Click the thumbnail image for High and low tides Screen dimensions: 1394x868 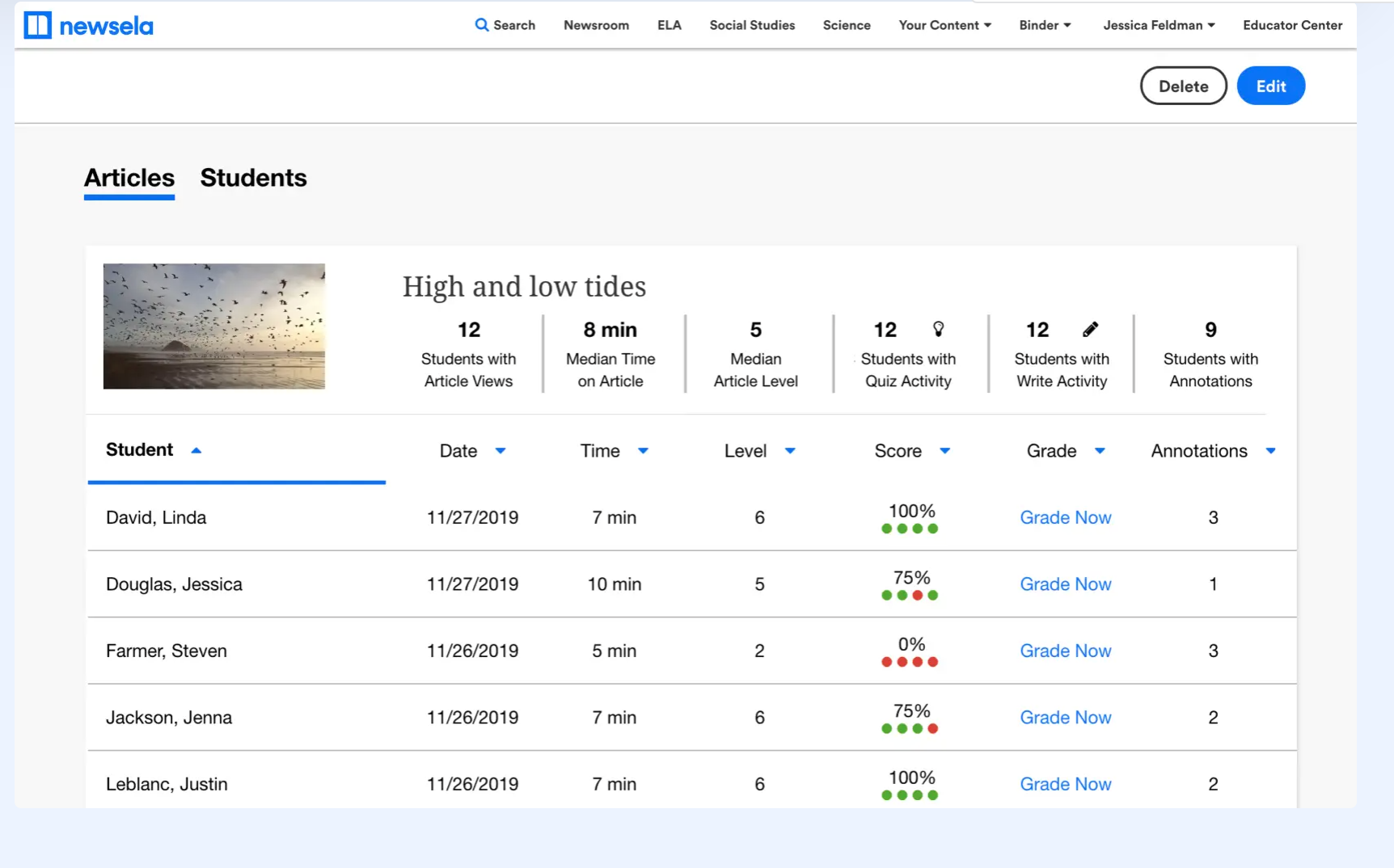coord(213,326)
